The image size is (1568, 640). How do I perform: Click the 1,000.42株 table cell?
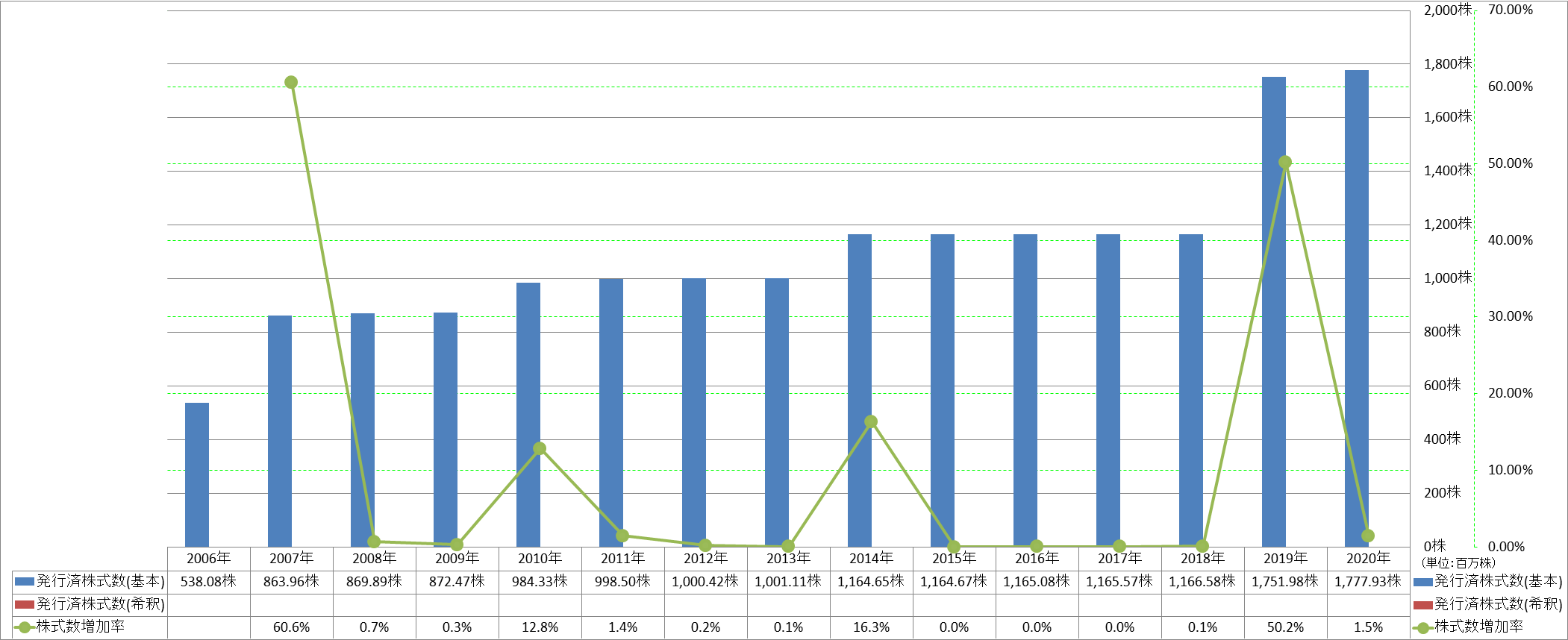(x=705, y=581)
